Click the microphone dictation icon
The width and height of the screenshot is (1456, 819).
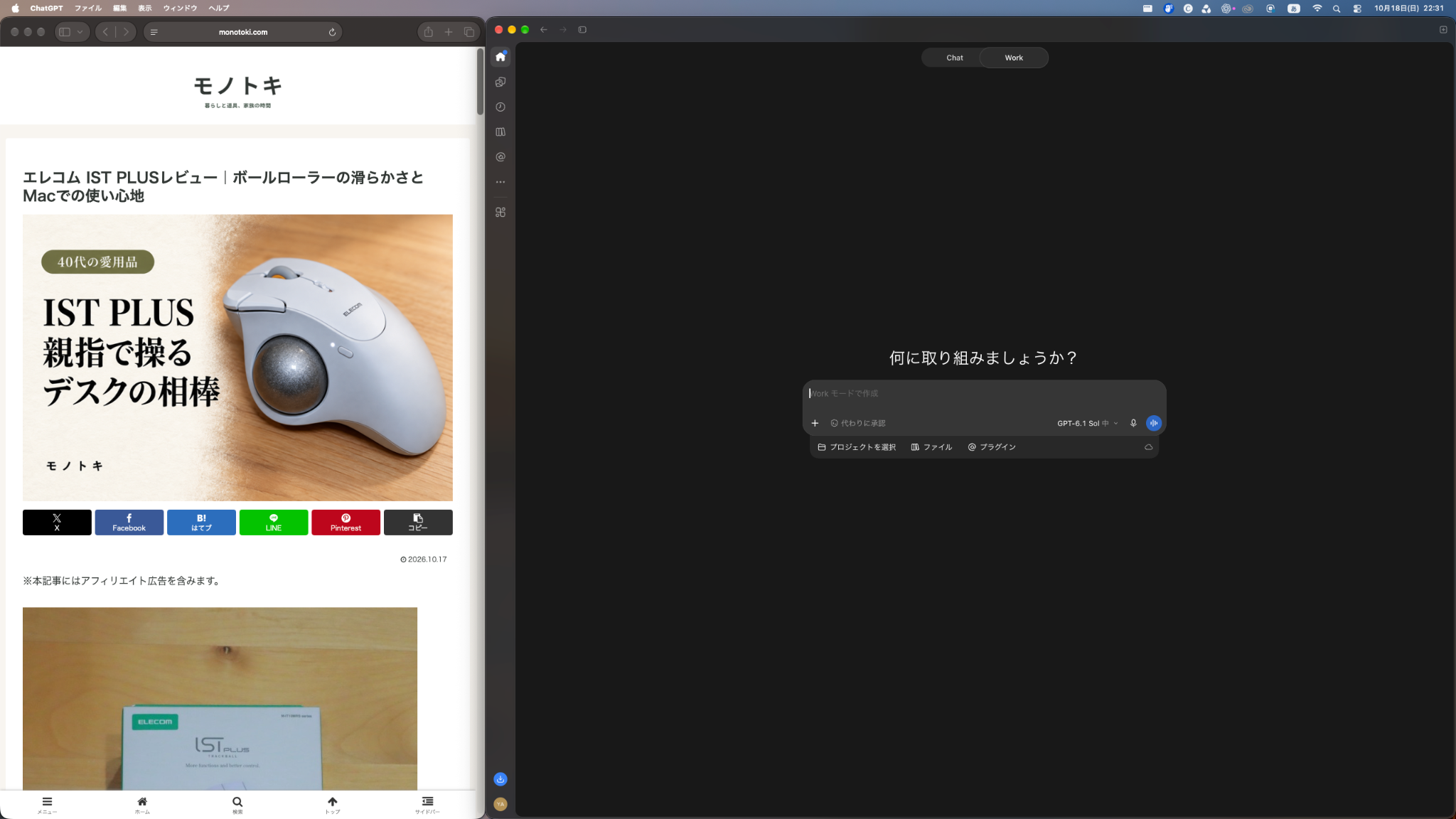[x=1133, y=423]
